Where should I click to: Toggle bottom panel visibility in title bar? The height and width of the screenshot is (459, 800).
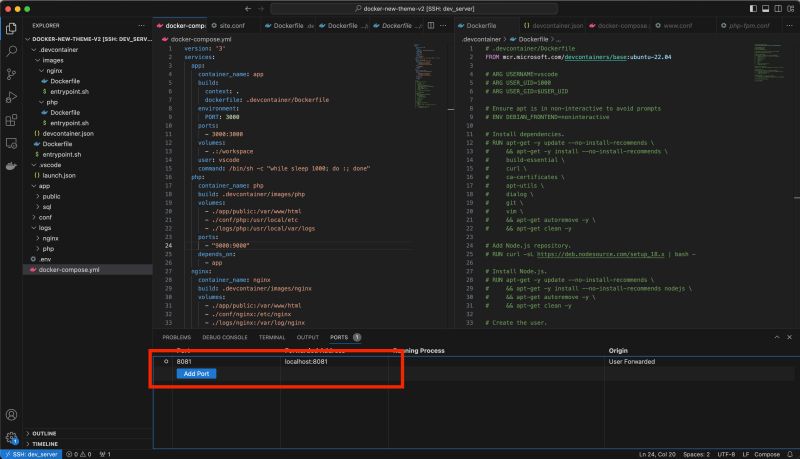pos(765,9)
